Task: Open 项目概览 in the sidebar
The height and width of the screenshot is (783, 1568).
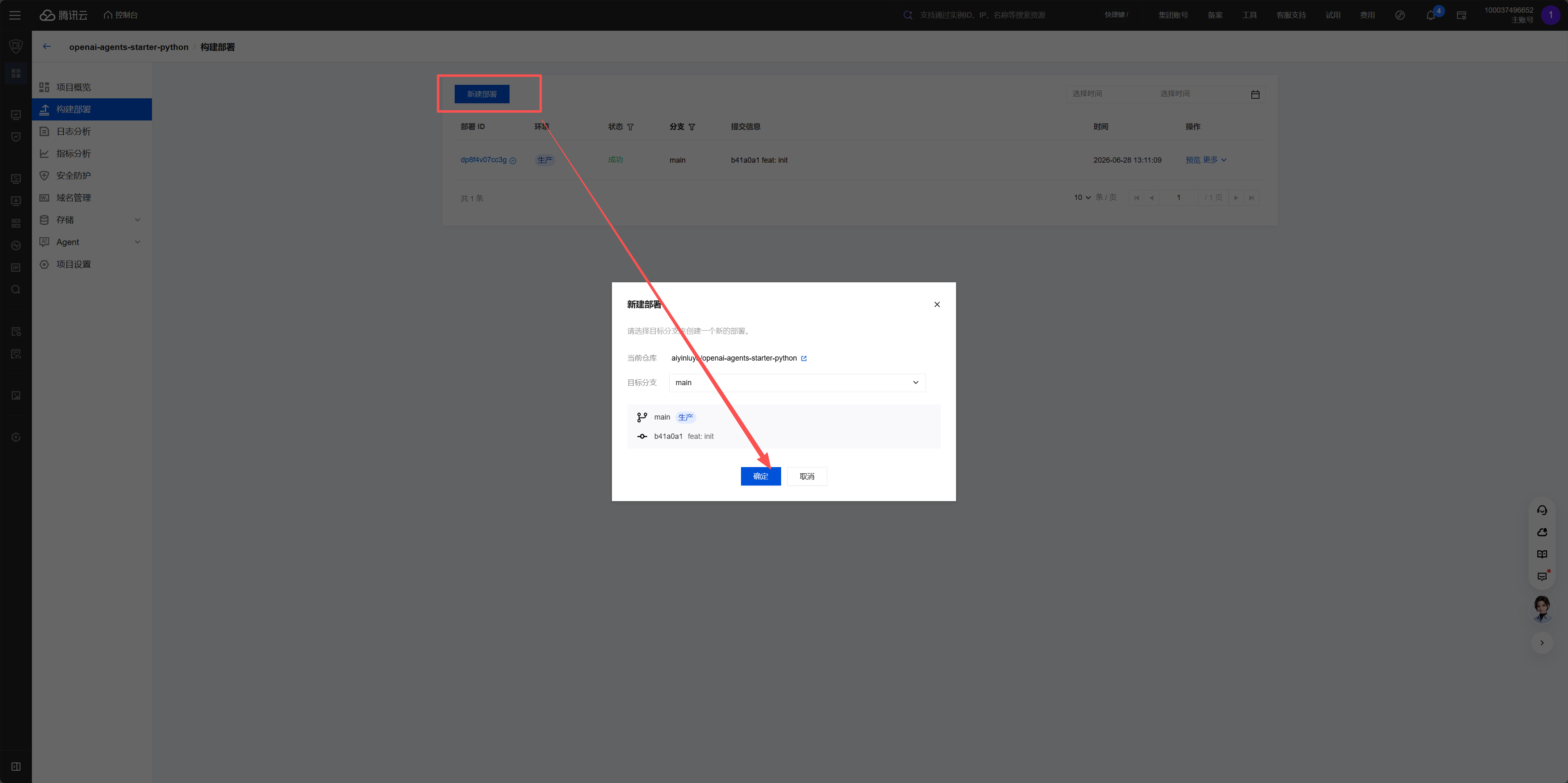Action: coord(92,87)
